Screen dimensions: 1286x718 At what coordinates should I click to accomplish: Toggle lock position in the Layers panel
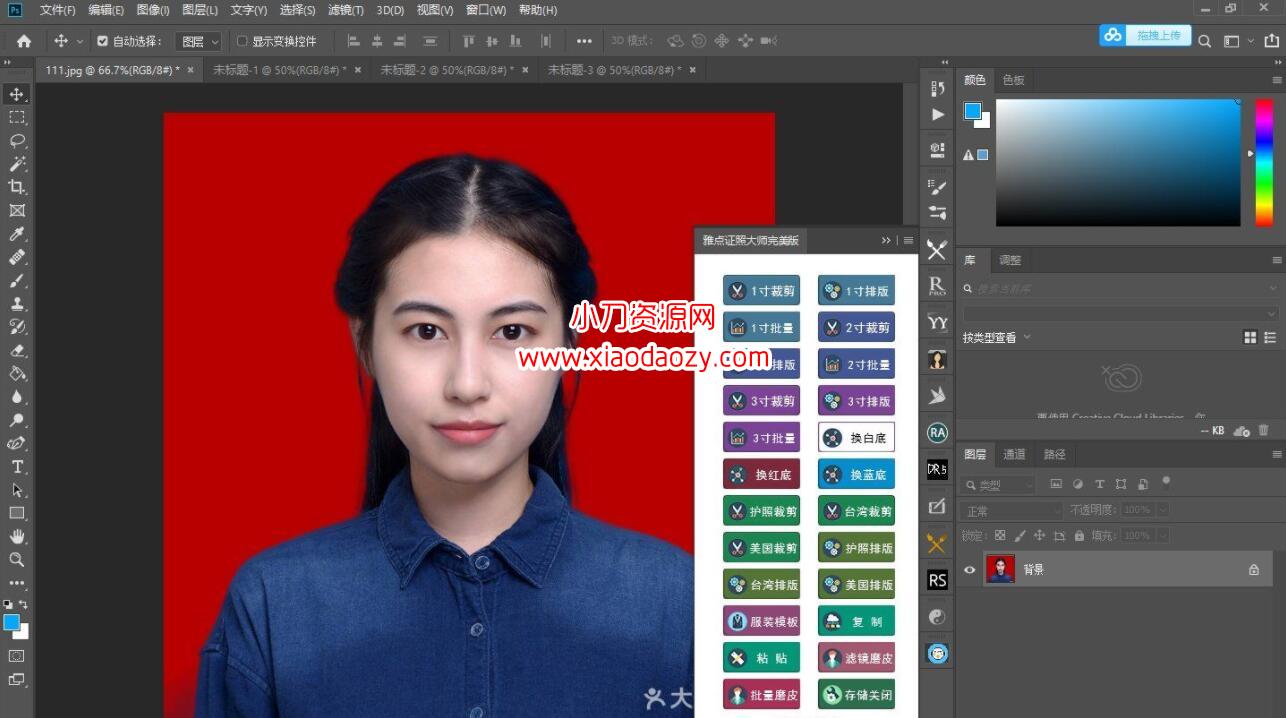tap(1040, 536)
